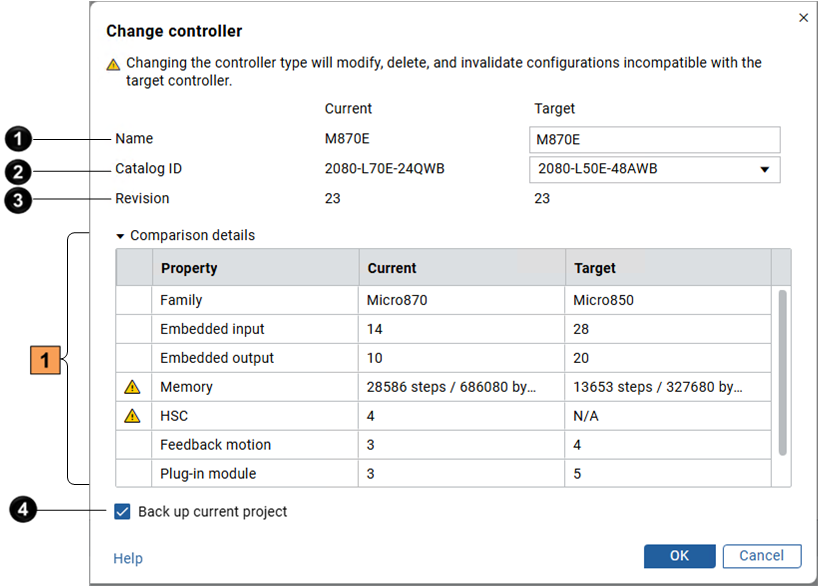Collapse the Comparison details section
This screenshot has width=819, height=587.
121,236
